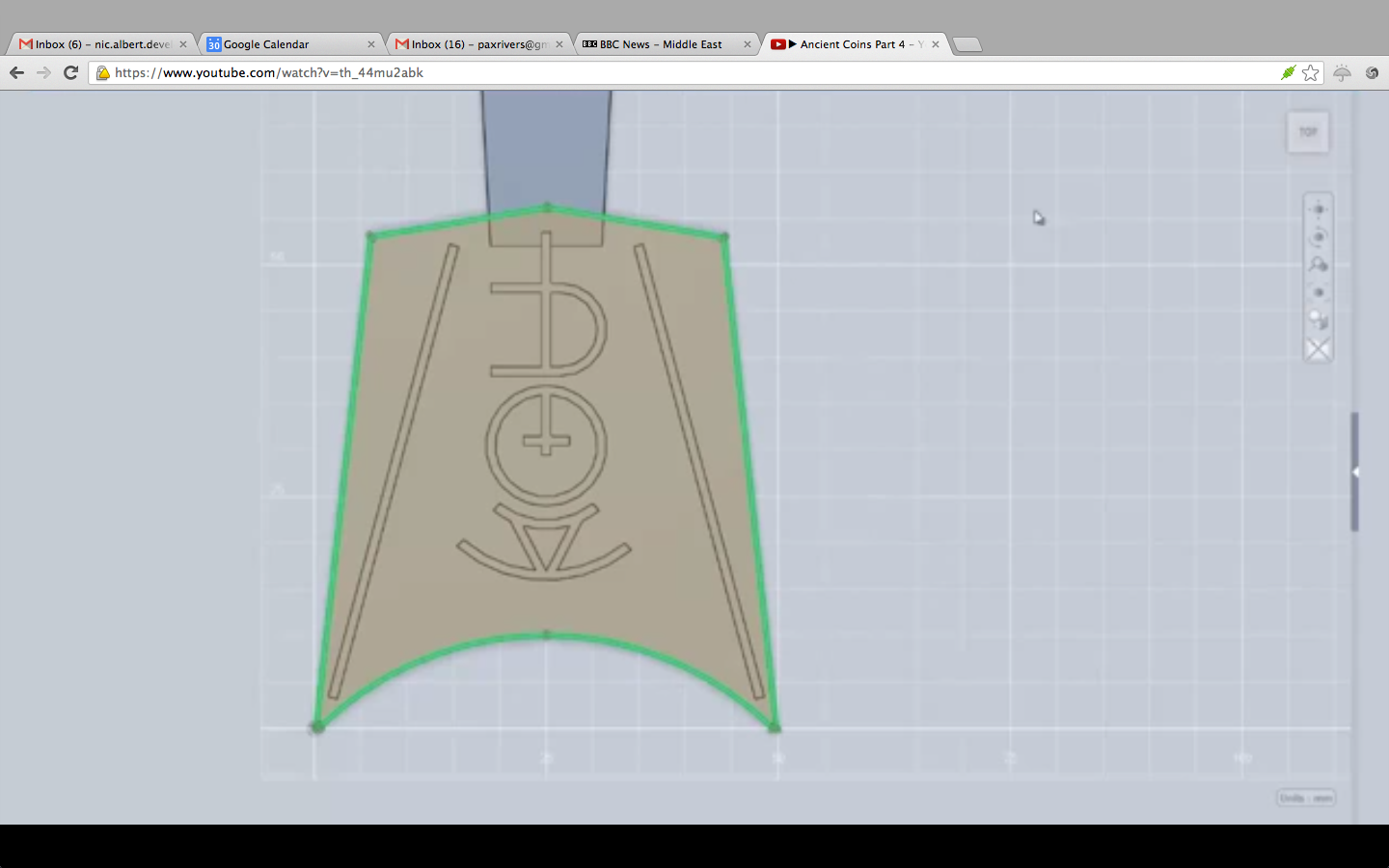This screenshot has height=868, width=1389.
Task: Switch to Inbox (6) nic.albert Gmail tab
Action: (102, 44)
